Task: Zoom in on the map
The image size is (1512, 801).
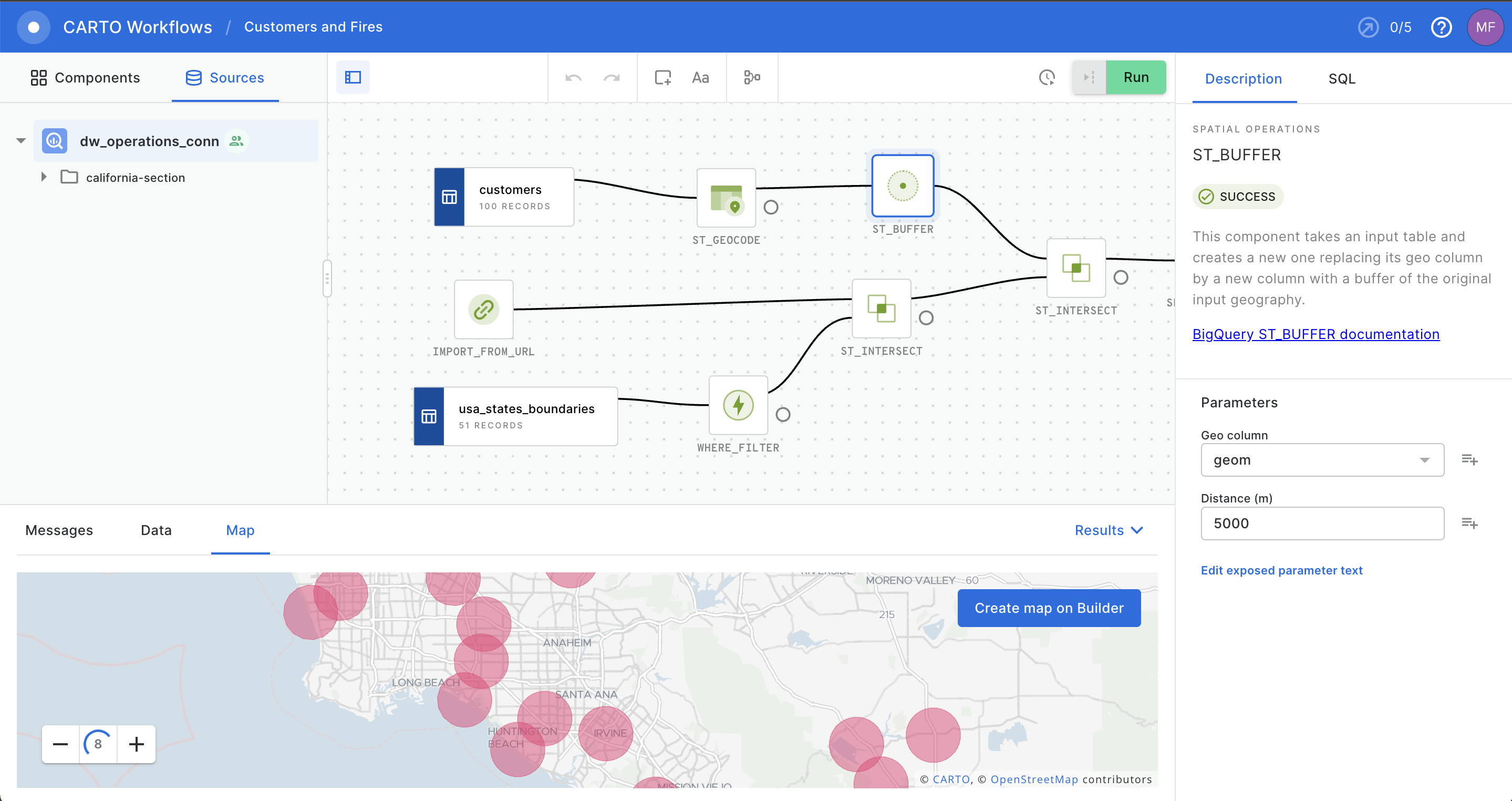Action: click(x=136, y=744)
